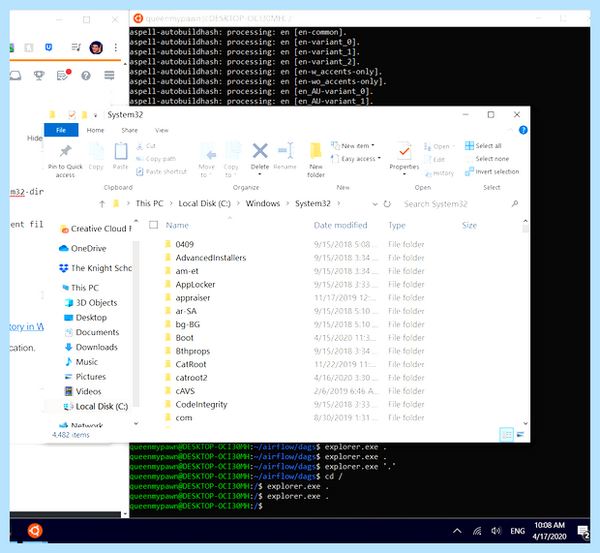This screenshot has height=553, width=600.
Task: Select Downloads in navigation pane
Action: coord(91,347)
